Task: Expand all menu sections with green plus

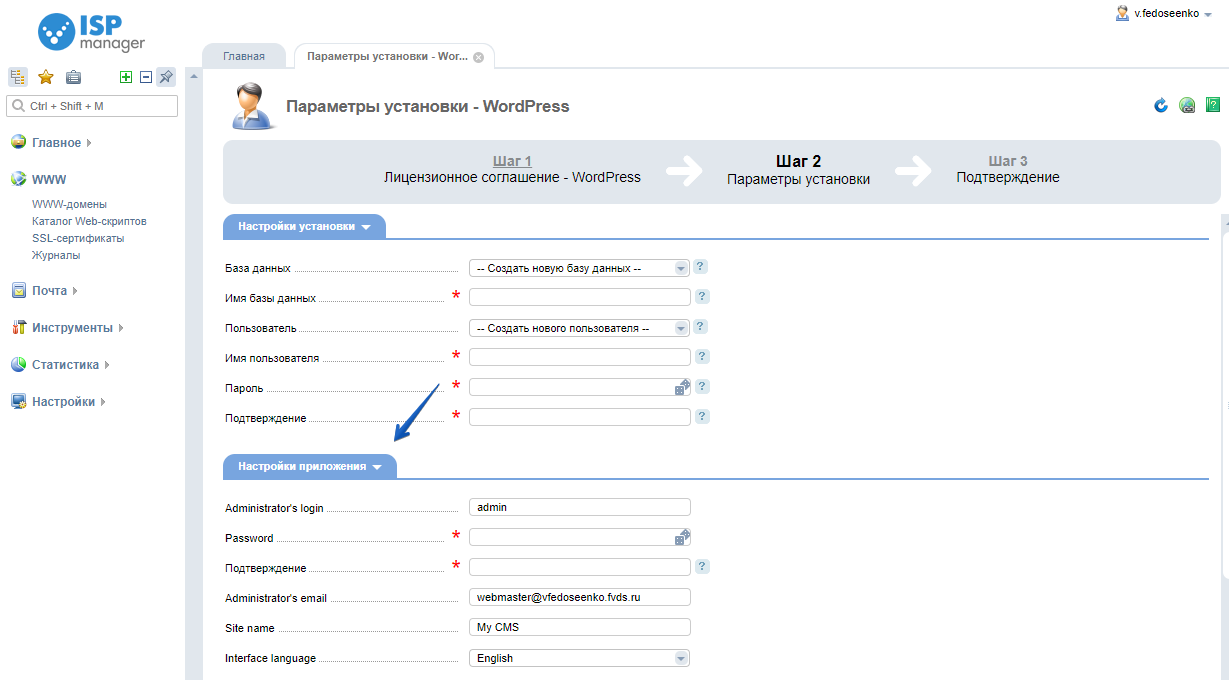Action: [126, 77]
